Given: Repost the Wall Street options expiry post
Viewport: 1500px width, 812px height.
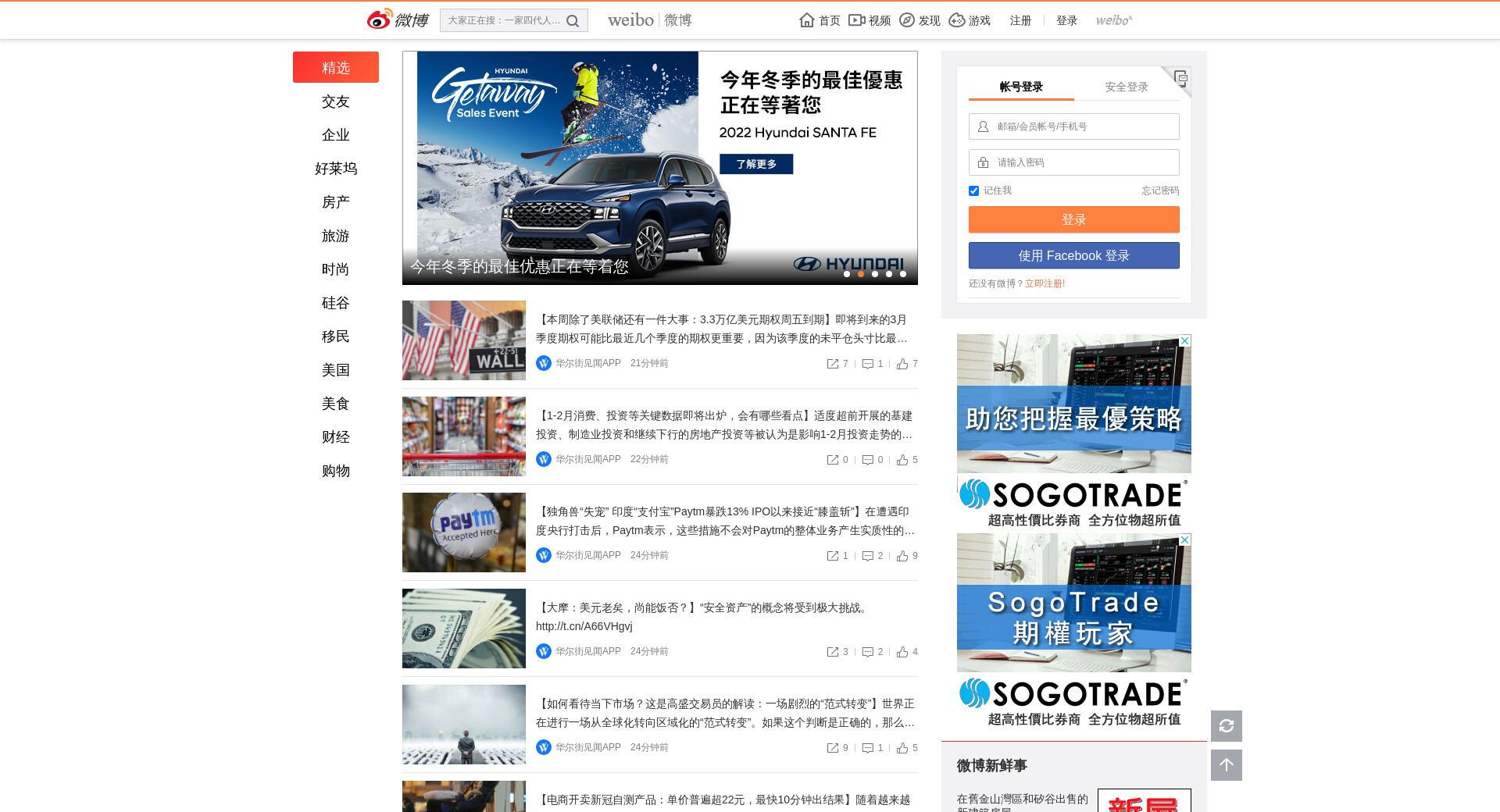Looking at the screenshot, I should (833, 364).
